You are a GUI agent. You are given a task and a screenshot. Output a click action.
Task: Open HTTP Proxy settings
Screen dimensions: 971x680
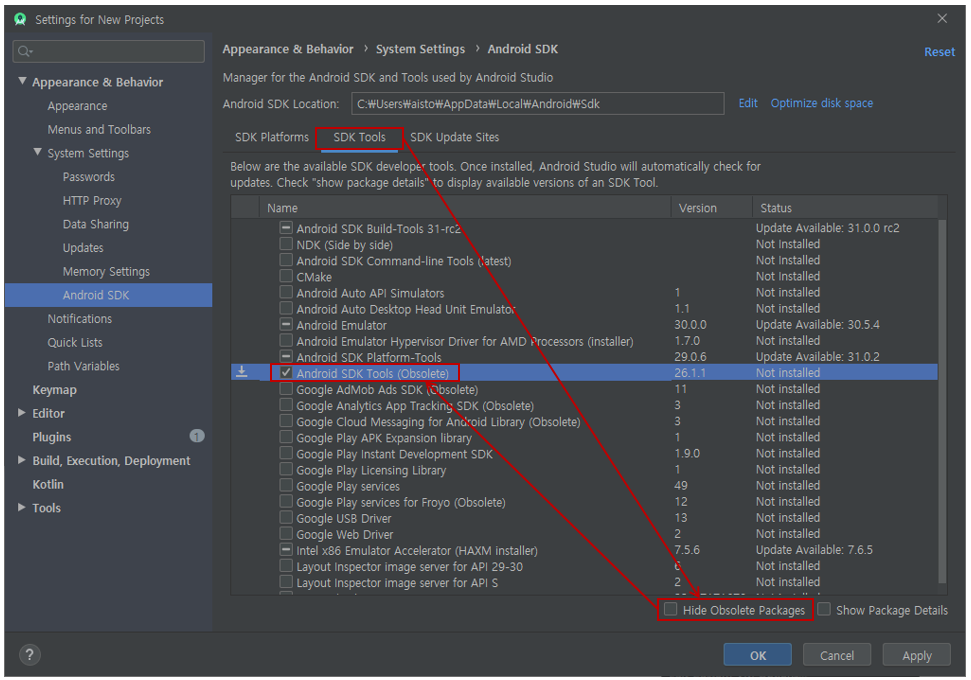pyautogui.click(x=92, y=200)
